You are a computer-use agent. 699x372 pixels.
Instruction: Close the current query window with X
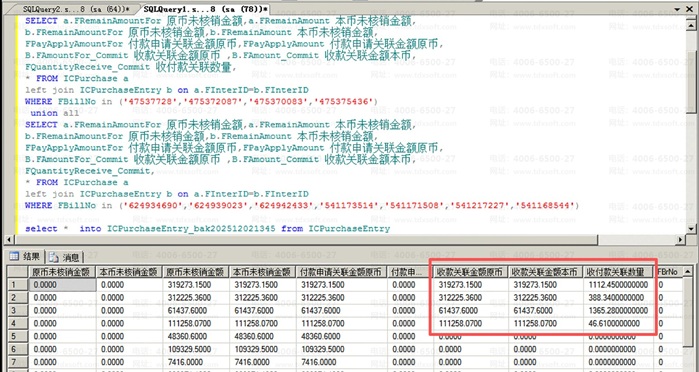click(x=689, y=9)
